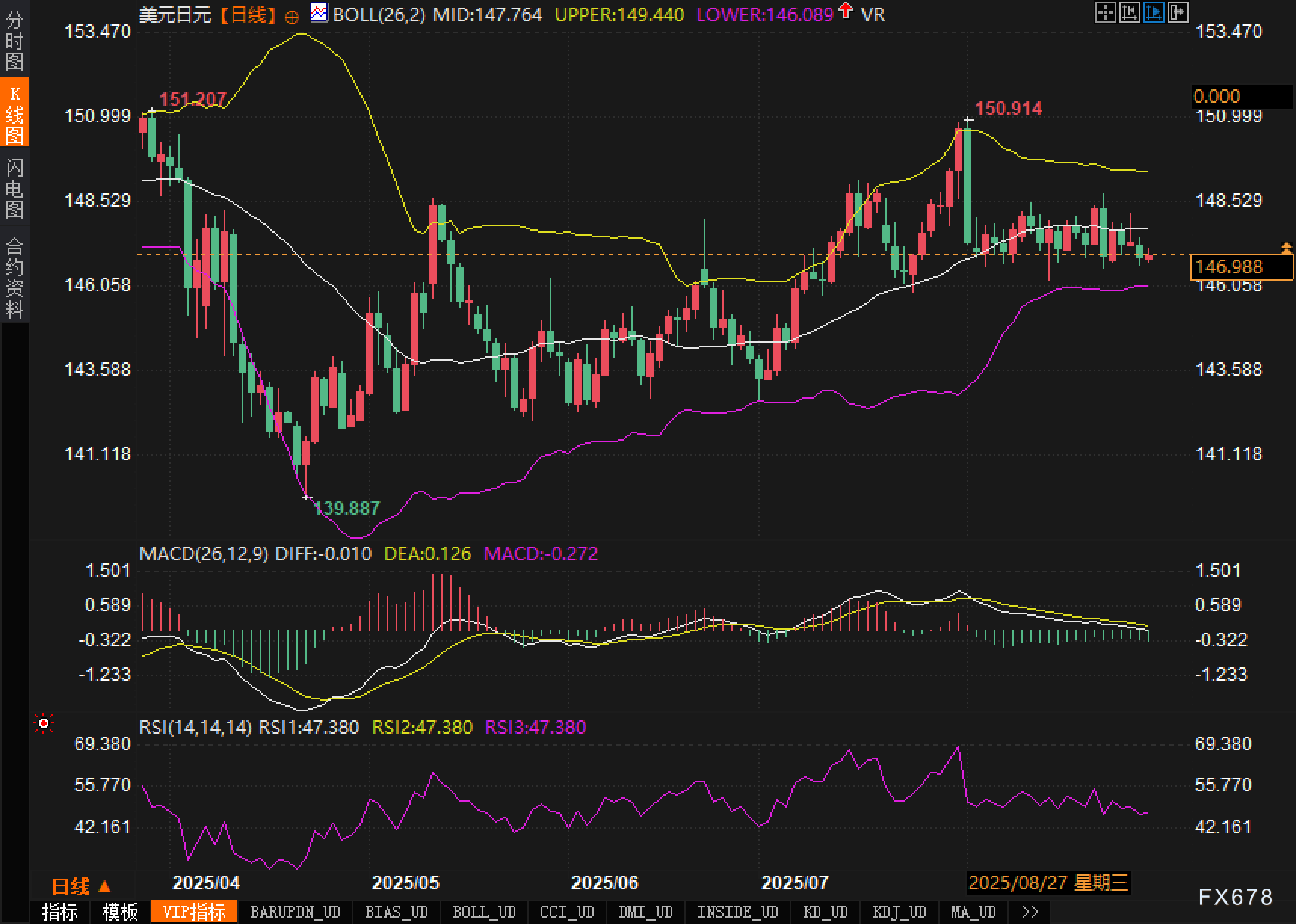Open 合约资料 in the left sidebar
This screenshot has width=1296, height=924.
[x=14, y=277]
